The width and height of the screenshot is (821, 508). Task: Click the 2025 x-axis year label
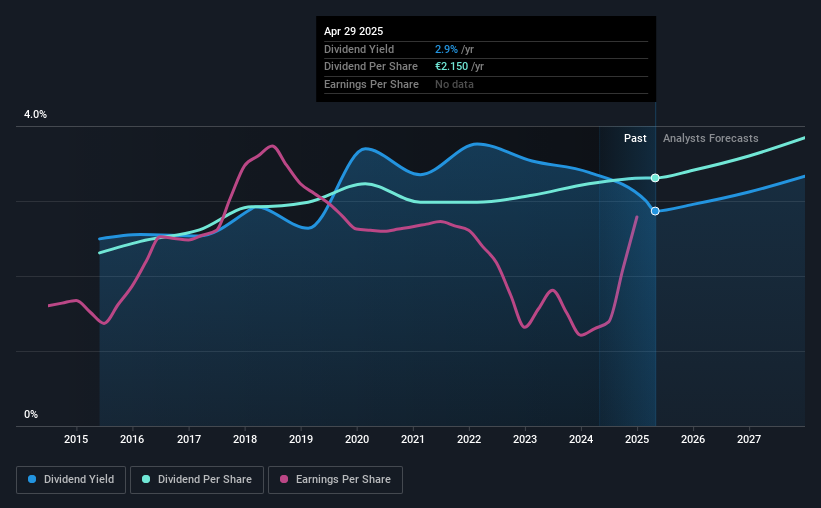(x=637, y=439)
